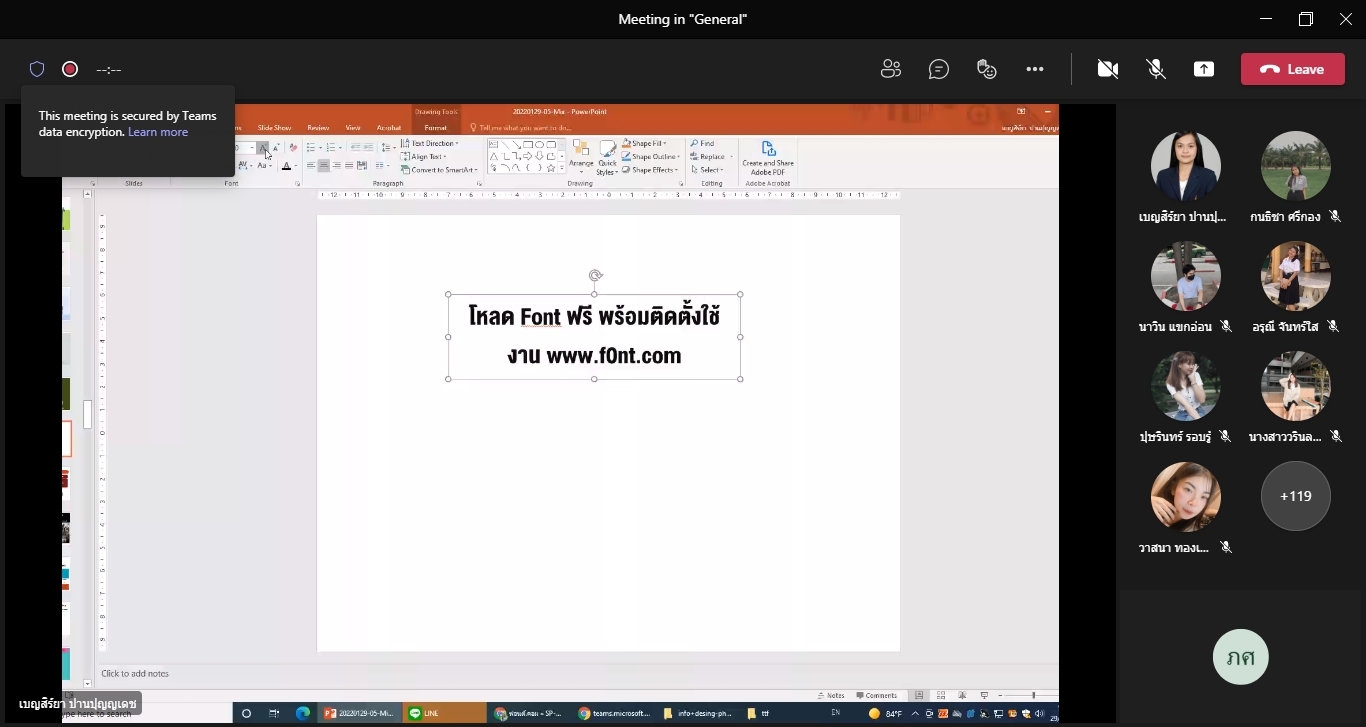Expand the shapes gallery More arrow
1366x727 pixels.
pos(561,168)
